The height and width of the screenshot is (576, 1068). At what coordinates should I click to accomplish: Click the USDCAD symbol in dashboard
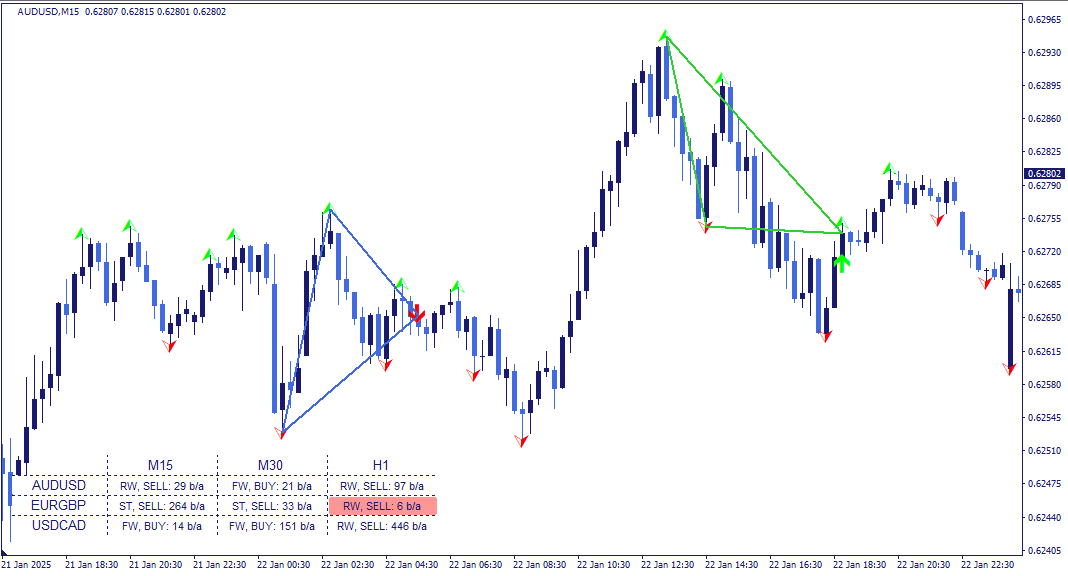pyautogui.click(x=59, y=526)
